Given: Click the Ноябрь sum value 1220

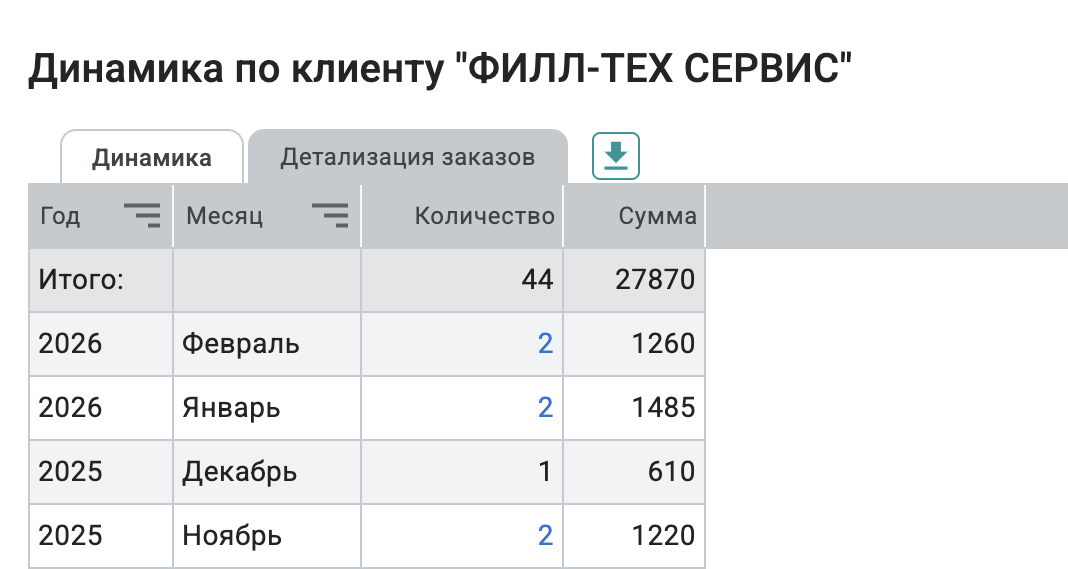Looking at the screenshot, I should tap(663, 536).
